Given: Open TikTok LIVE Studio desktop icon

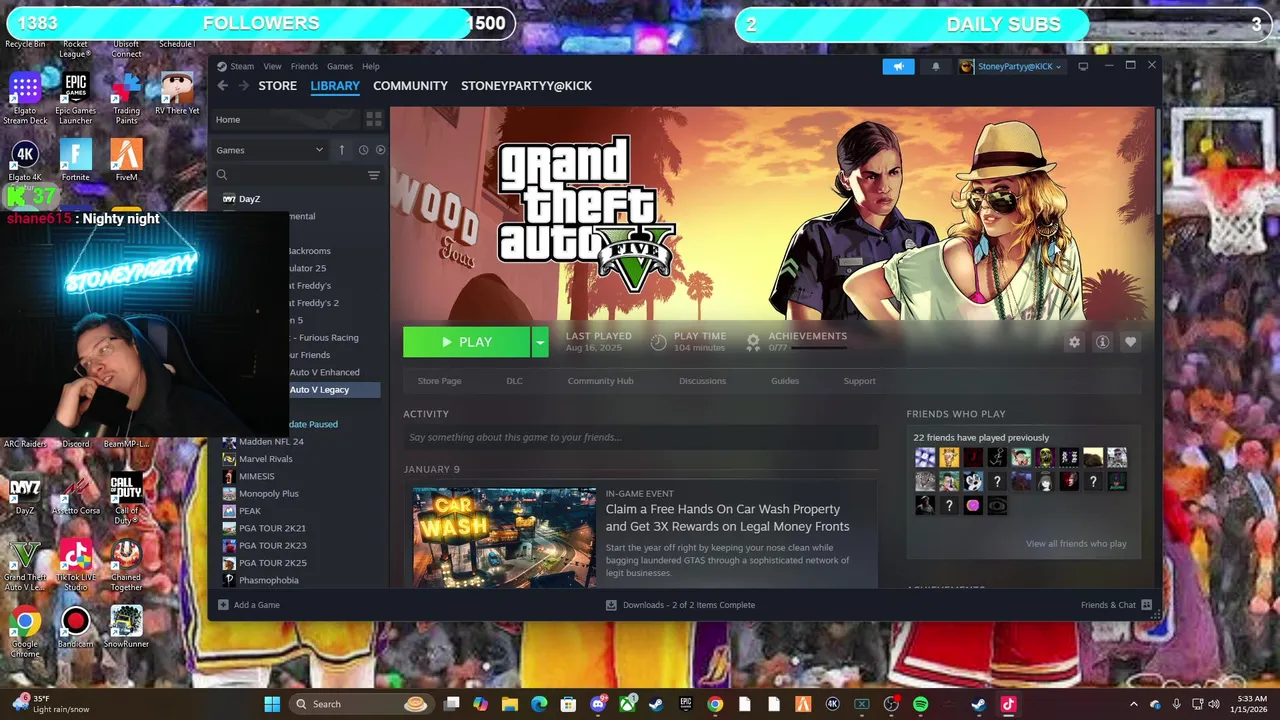Looking at the screenshot, I should coord(76,566).
